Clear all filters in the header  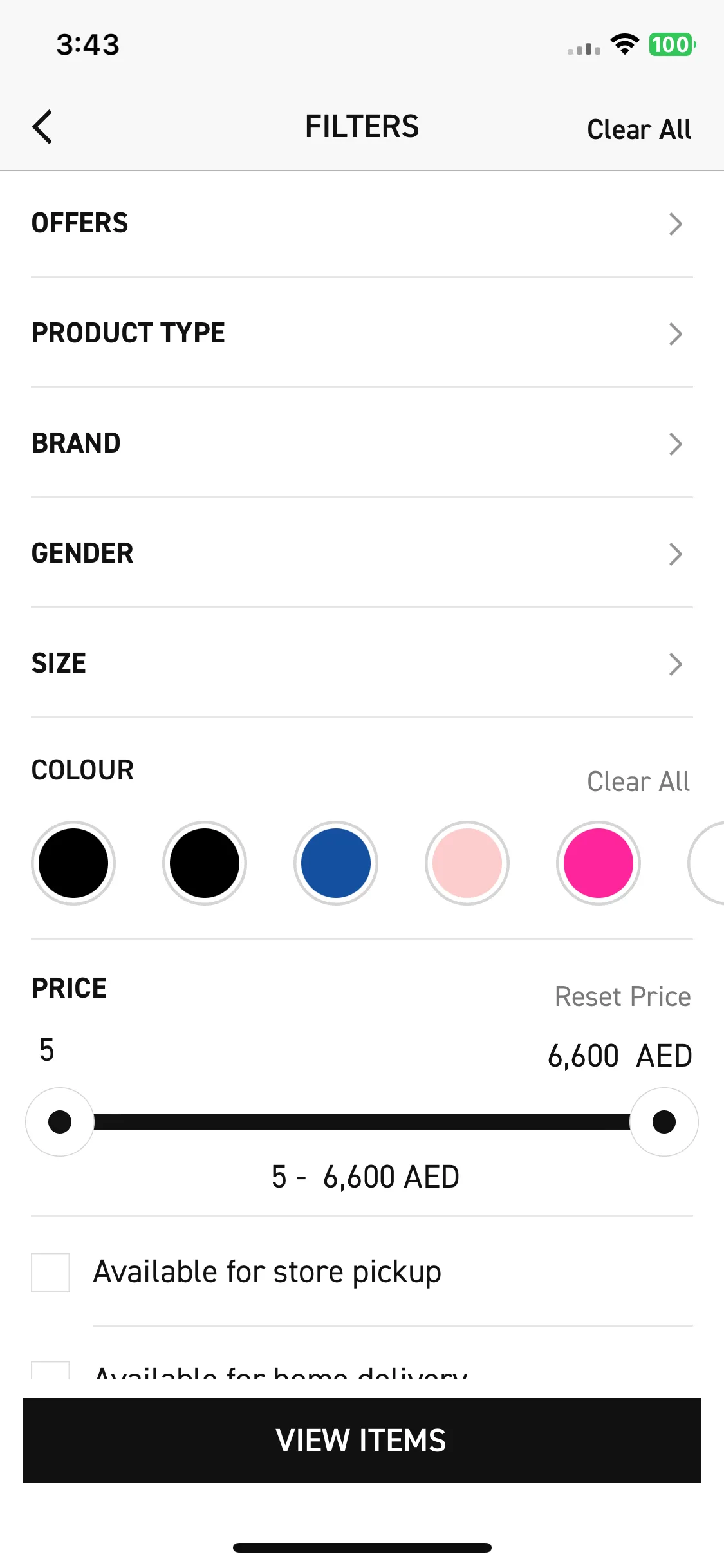pyautogui.click(x=639, y=129)
